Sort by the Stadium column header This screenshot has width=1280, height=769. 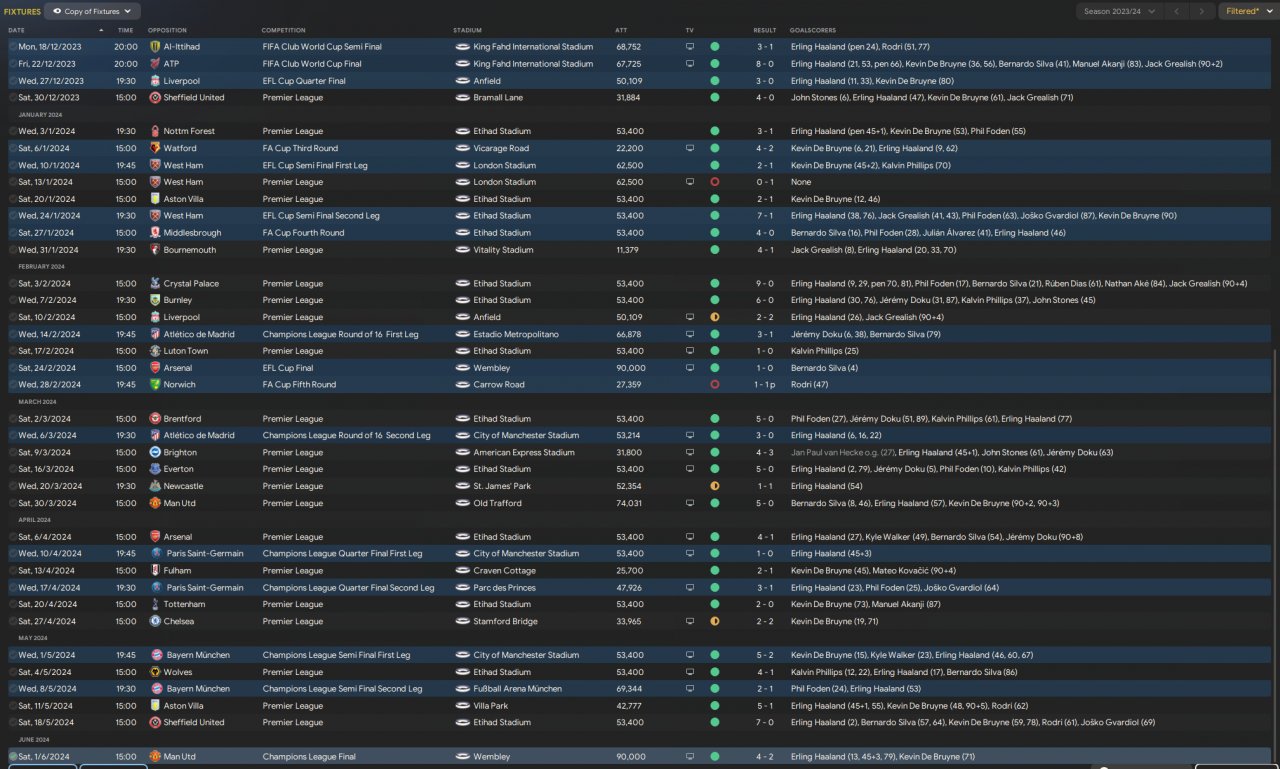(467, 30)
